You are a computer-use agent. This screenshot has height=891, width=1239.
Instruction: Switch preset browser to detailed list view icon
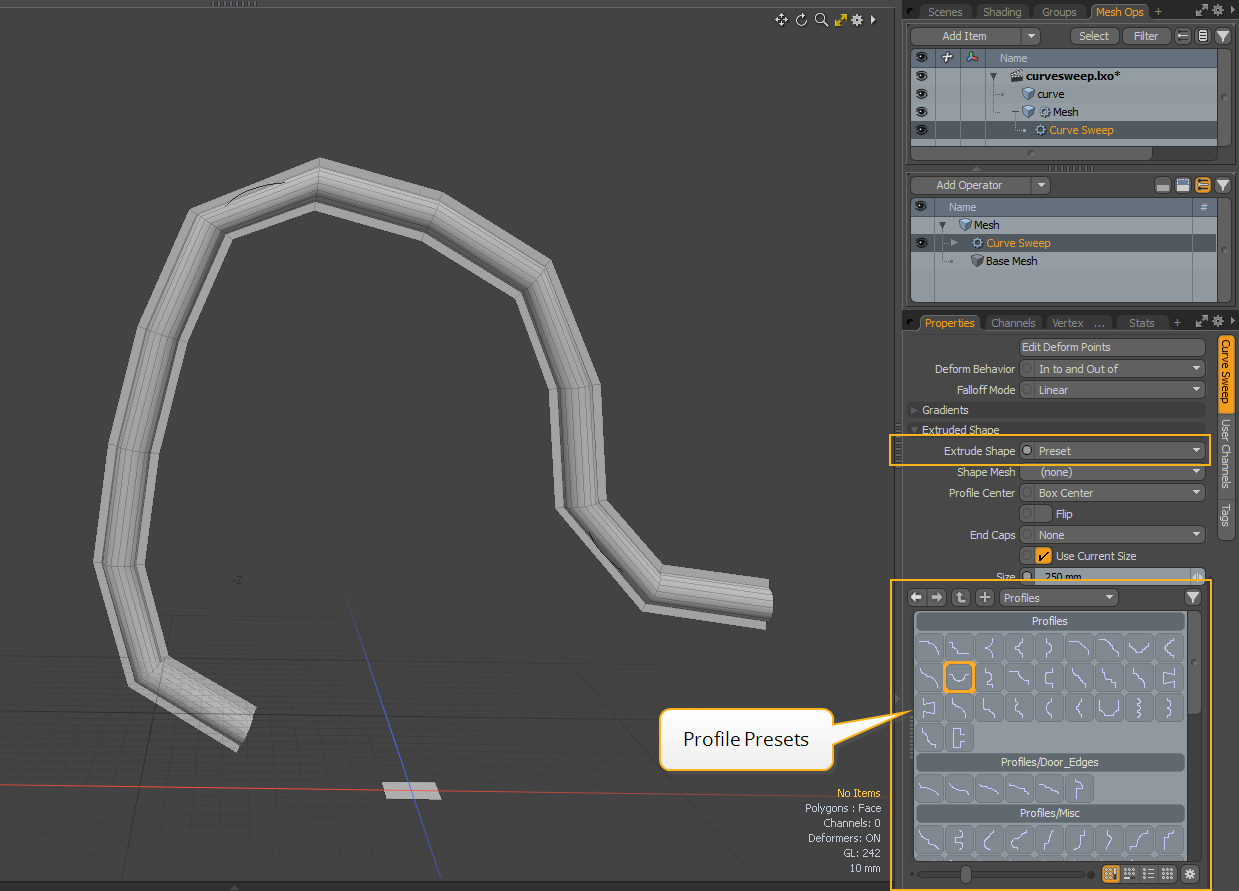point(1149,873)
